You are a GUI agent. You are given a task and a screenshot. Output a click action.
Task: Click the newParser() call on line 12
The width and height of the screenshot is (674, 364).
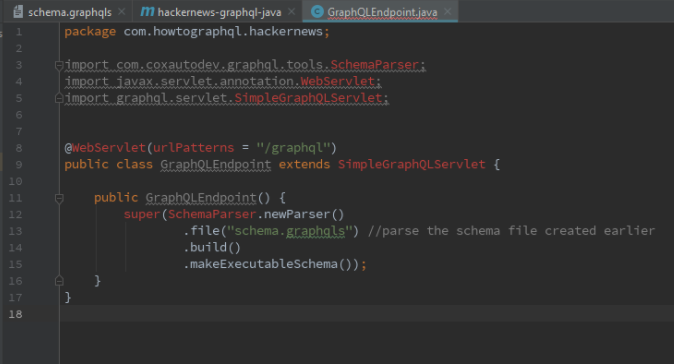(x=303, y=214)
